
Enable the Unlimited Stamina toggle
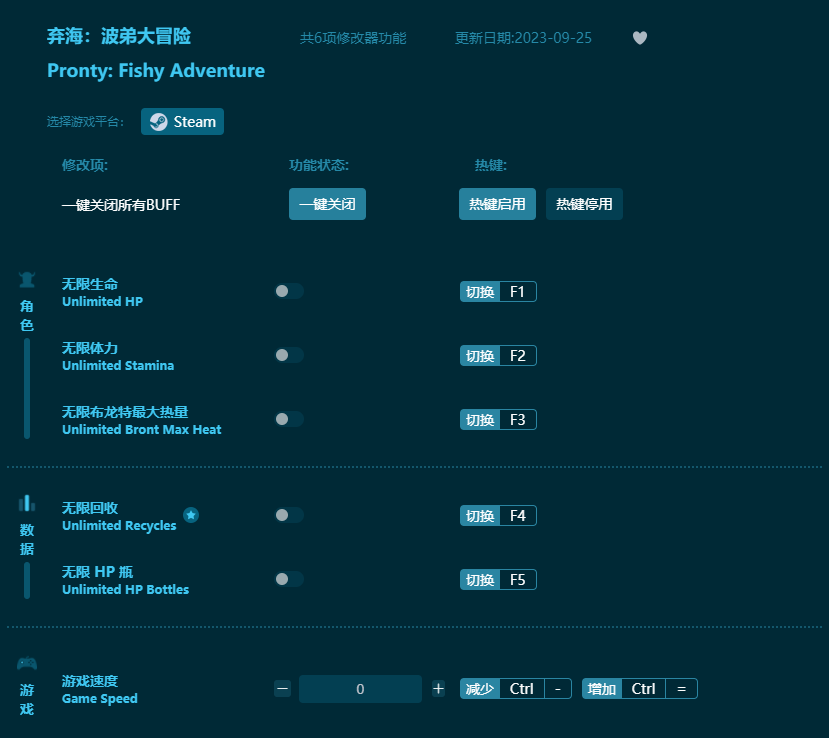pos(288,355)
